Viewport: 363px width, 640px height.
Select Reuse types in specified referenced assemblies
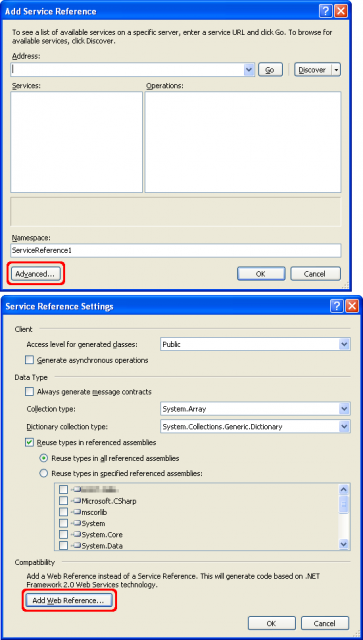[x=45, y=474]
